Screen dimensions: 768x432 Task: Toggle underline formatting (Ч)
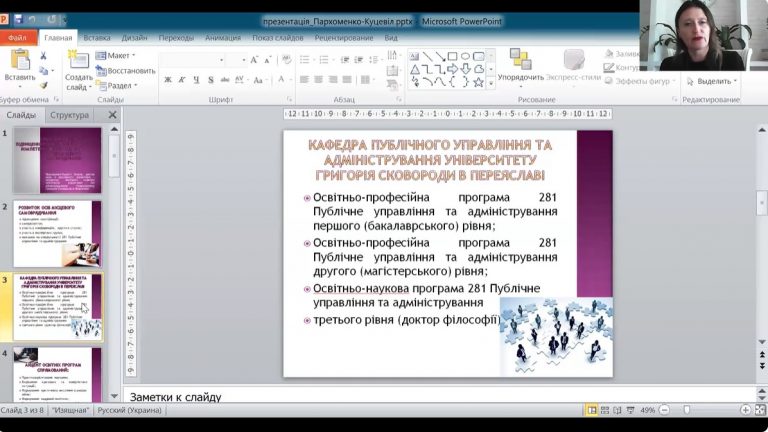point(196,79)
